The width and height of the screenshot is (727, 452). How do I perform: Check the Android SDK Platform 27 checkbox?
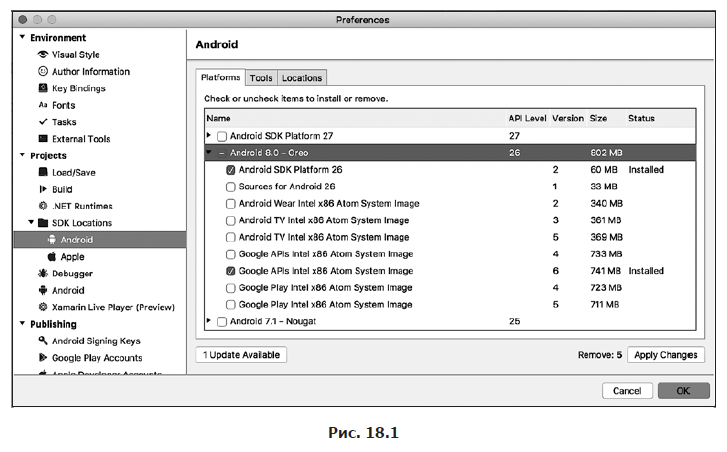click(222, 136)
